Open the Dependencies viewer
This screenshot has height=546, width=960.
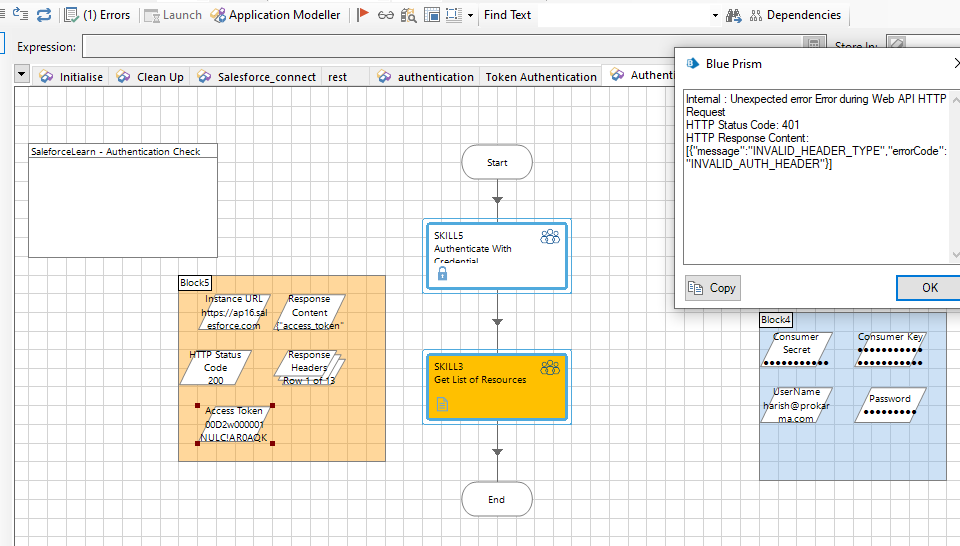pyautogui.click(x=795, y=15)
